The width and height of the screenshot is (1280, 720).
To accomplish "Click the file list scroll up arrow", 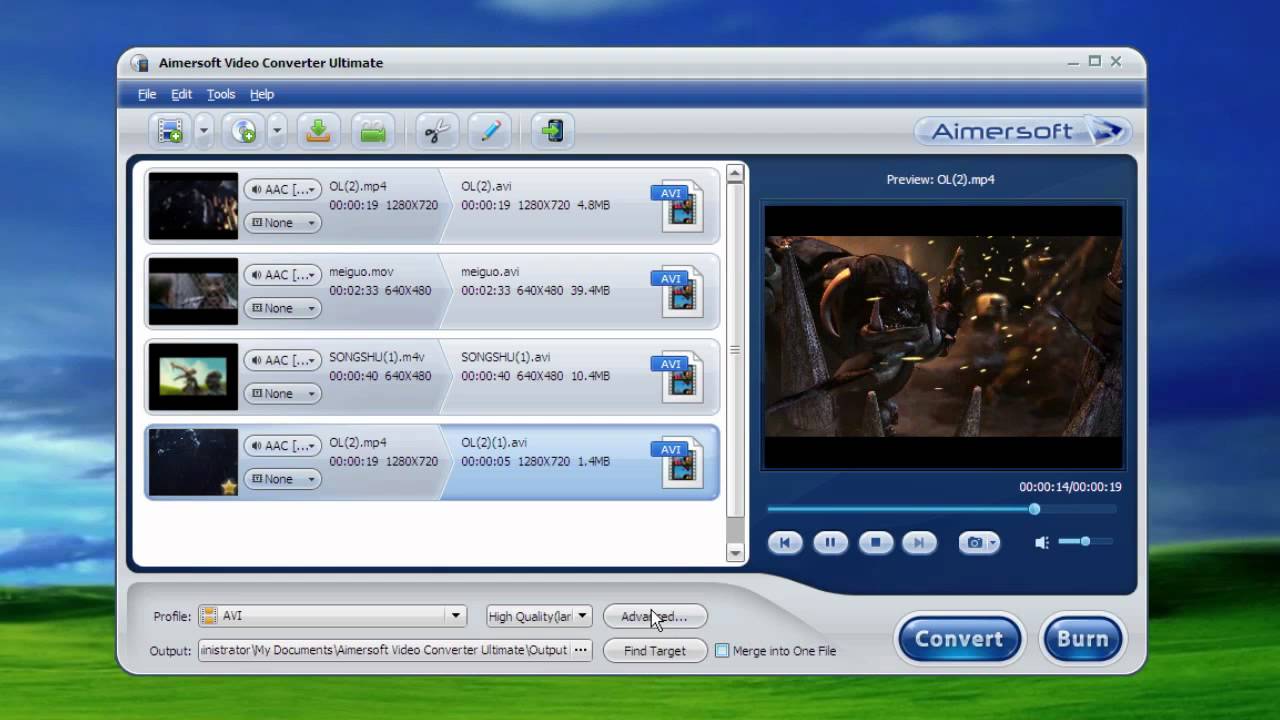I will point(735,174).
